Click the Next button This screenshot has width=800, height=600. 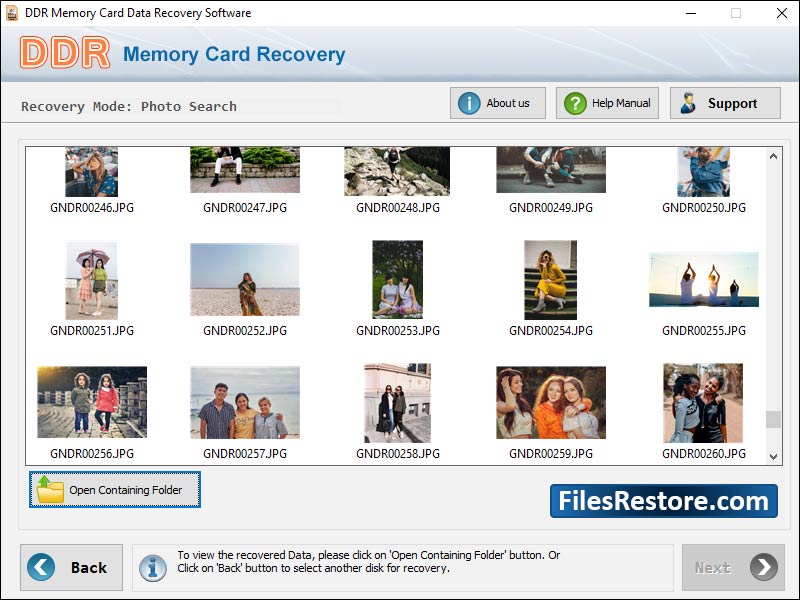click(x=733, y=567)
